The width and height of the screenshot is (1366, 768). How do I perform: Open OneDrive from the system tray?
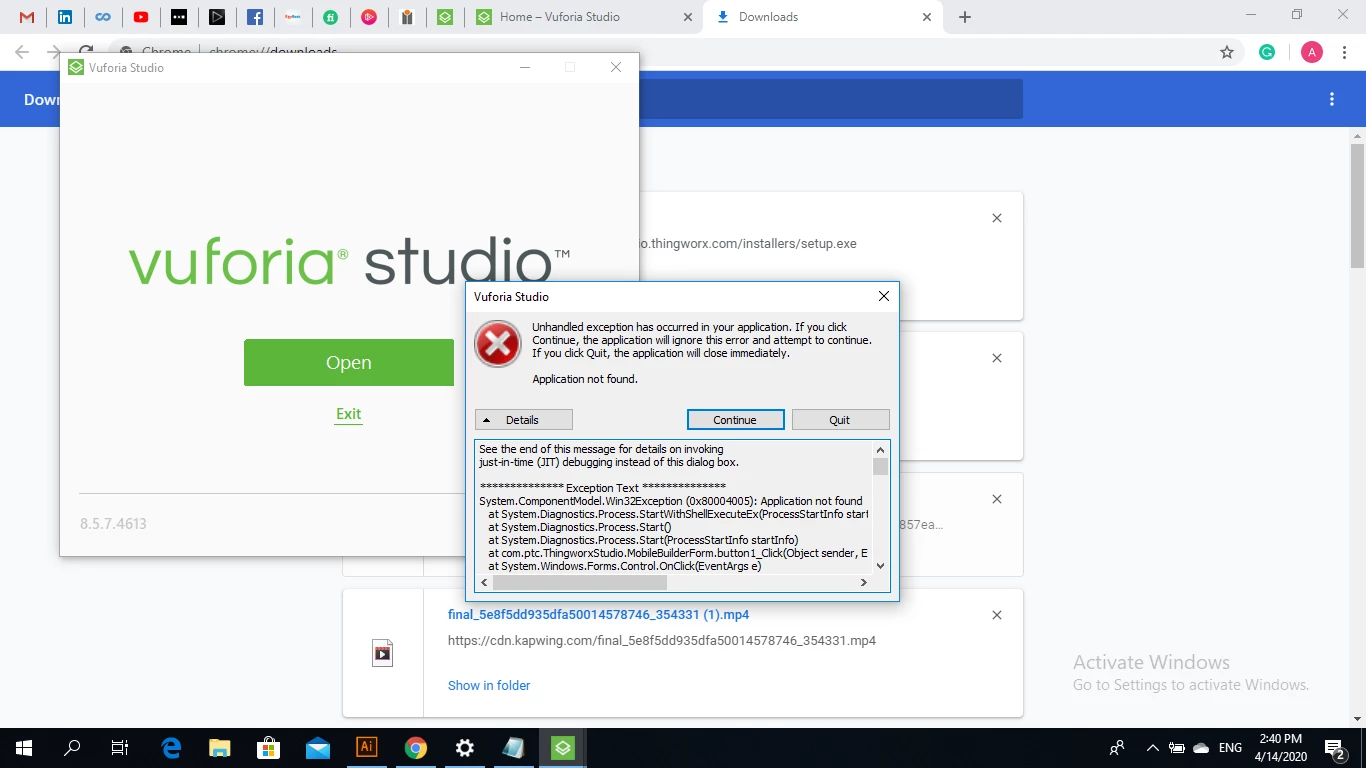[x=1201, y=748]
